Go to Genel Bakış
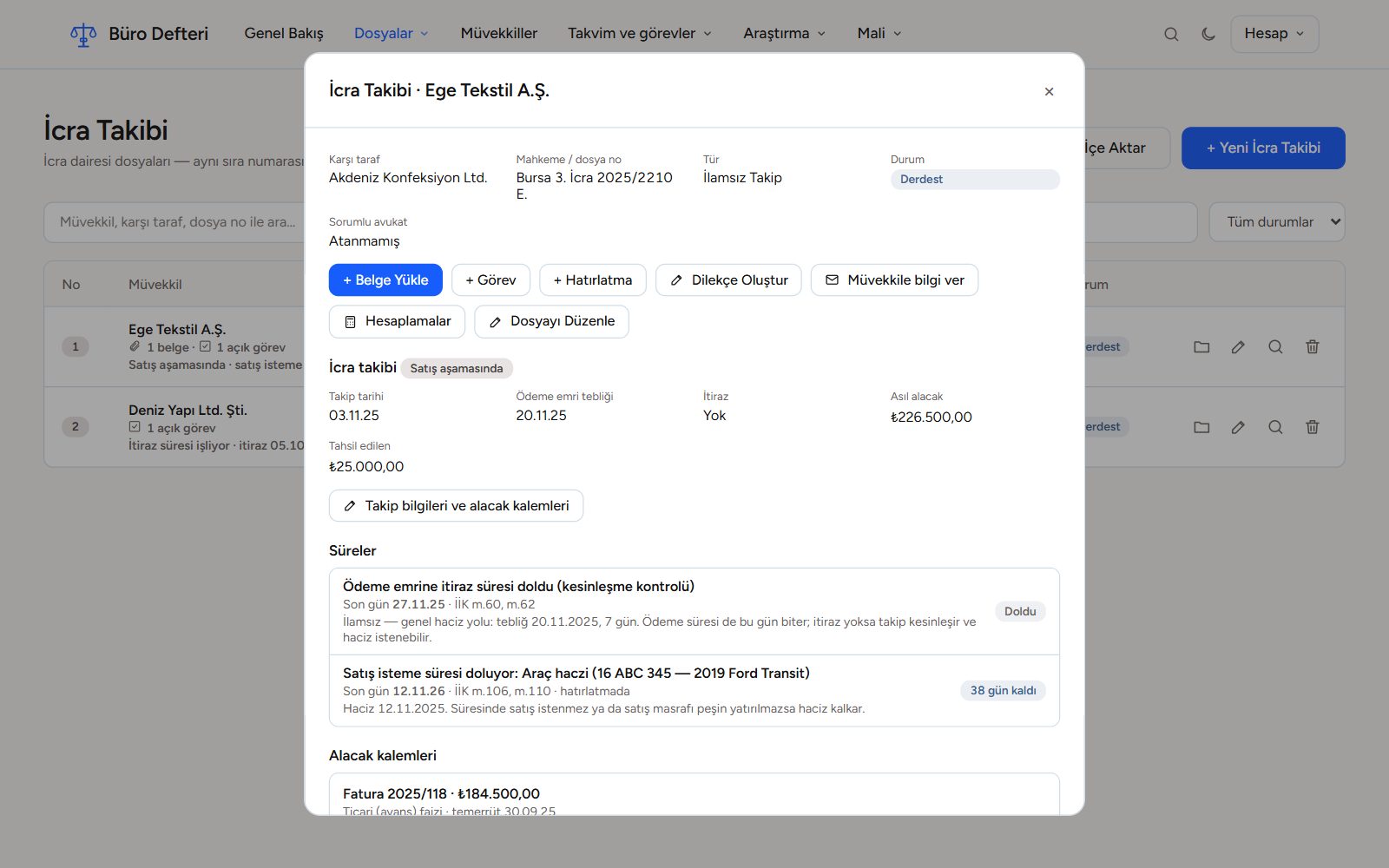 click(x=284, y=34)
